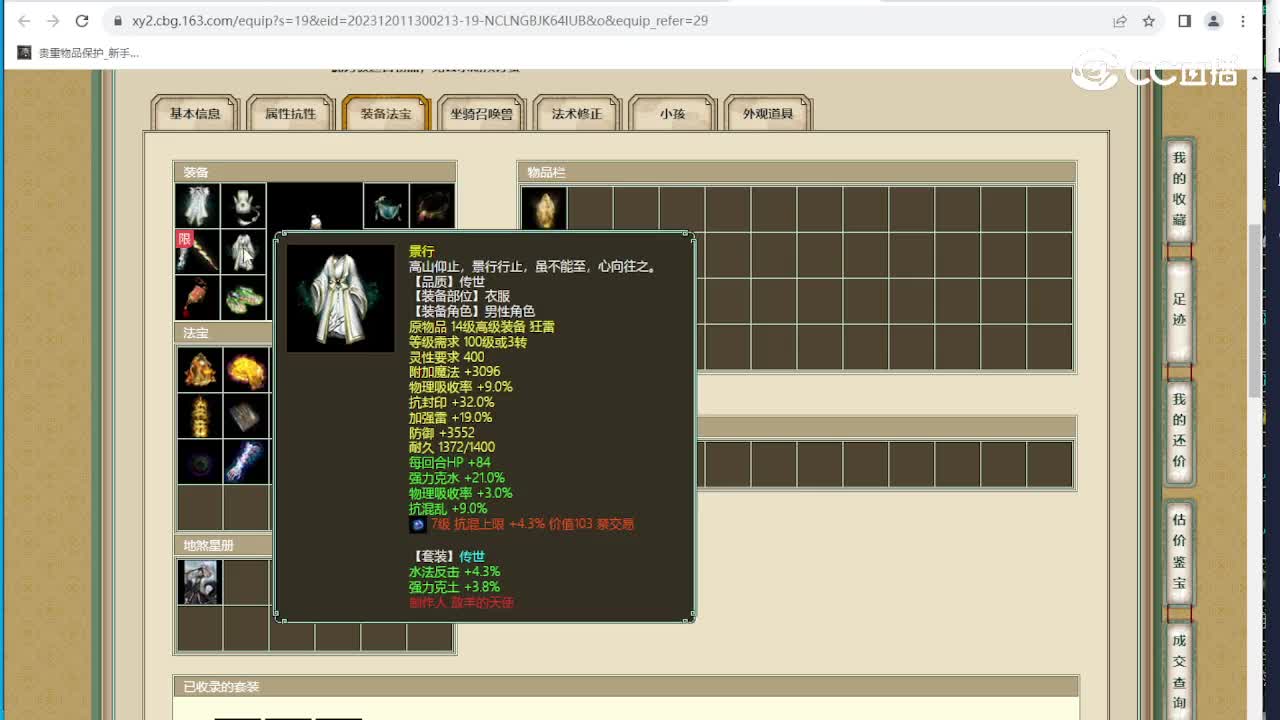Bookmark this page with the star icon
1280x720 pixels.
(1149, 21)
